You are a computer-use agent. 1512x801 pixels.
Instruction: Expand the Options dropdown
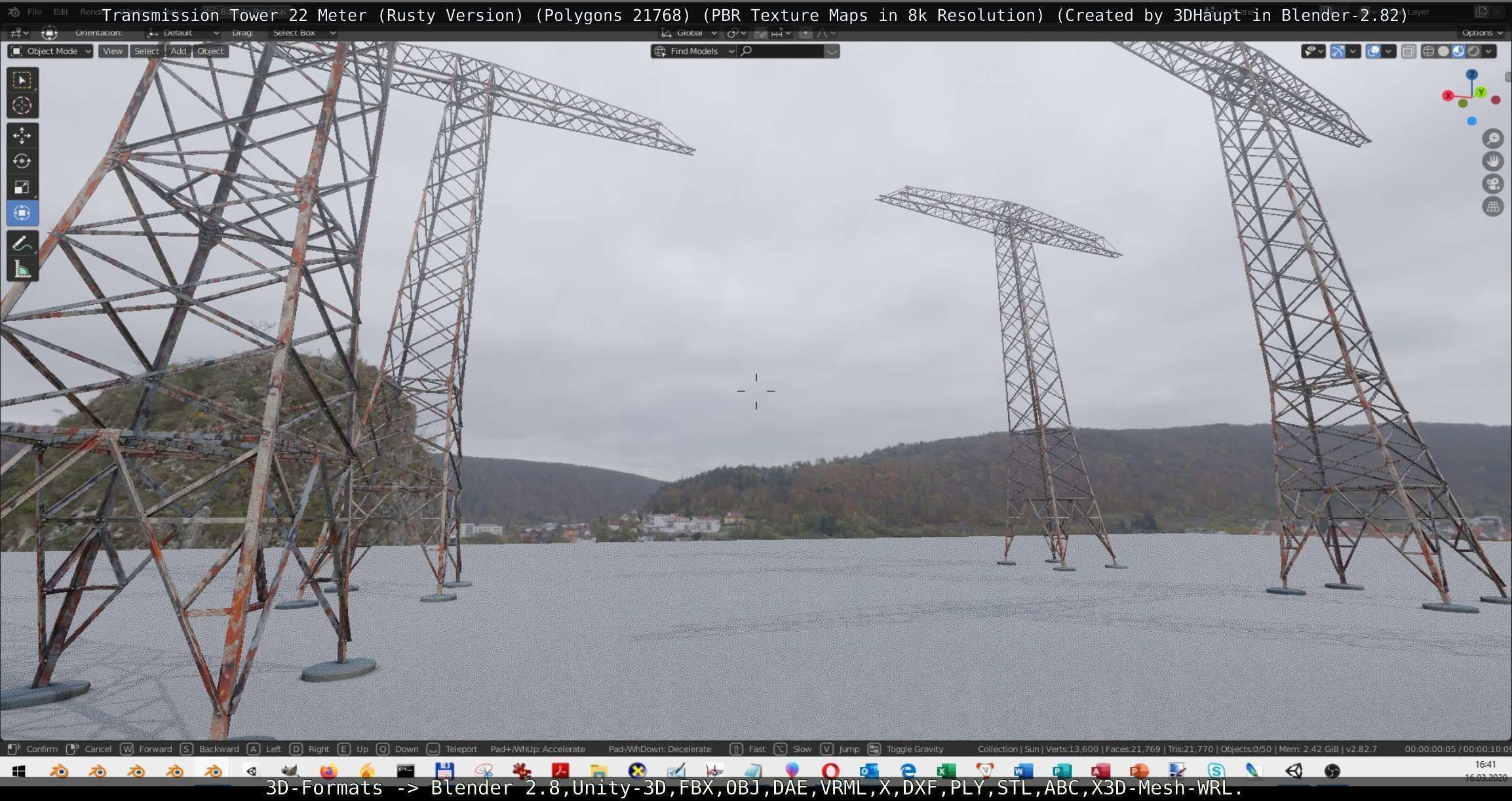coord(1482,33)
